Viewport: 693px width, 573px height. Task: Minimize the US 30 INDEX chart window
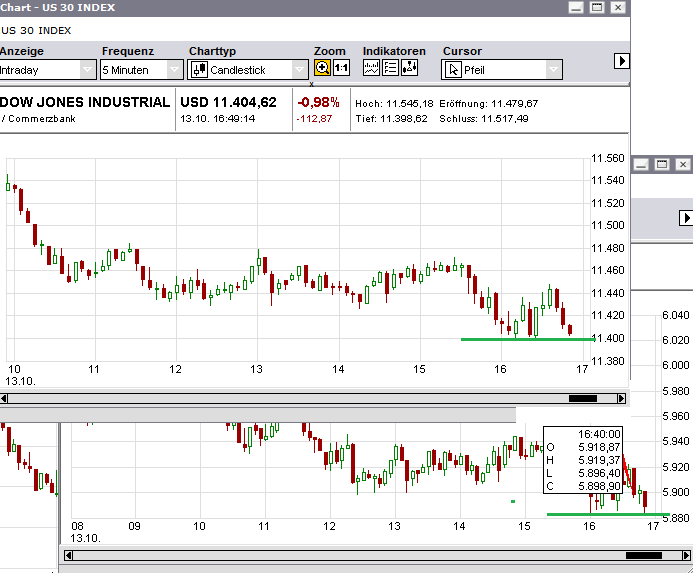coord(576,8)
